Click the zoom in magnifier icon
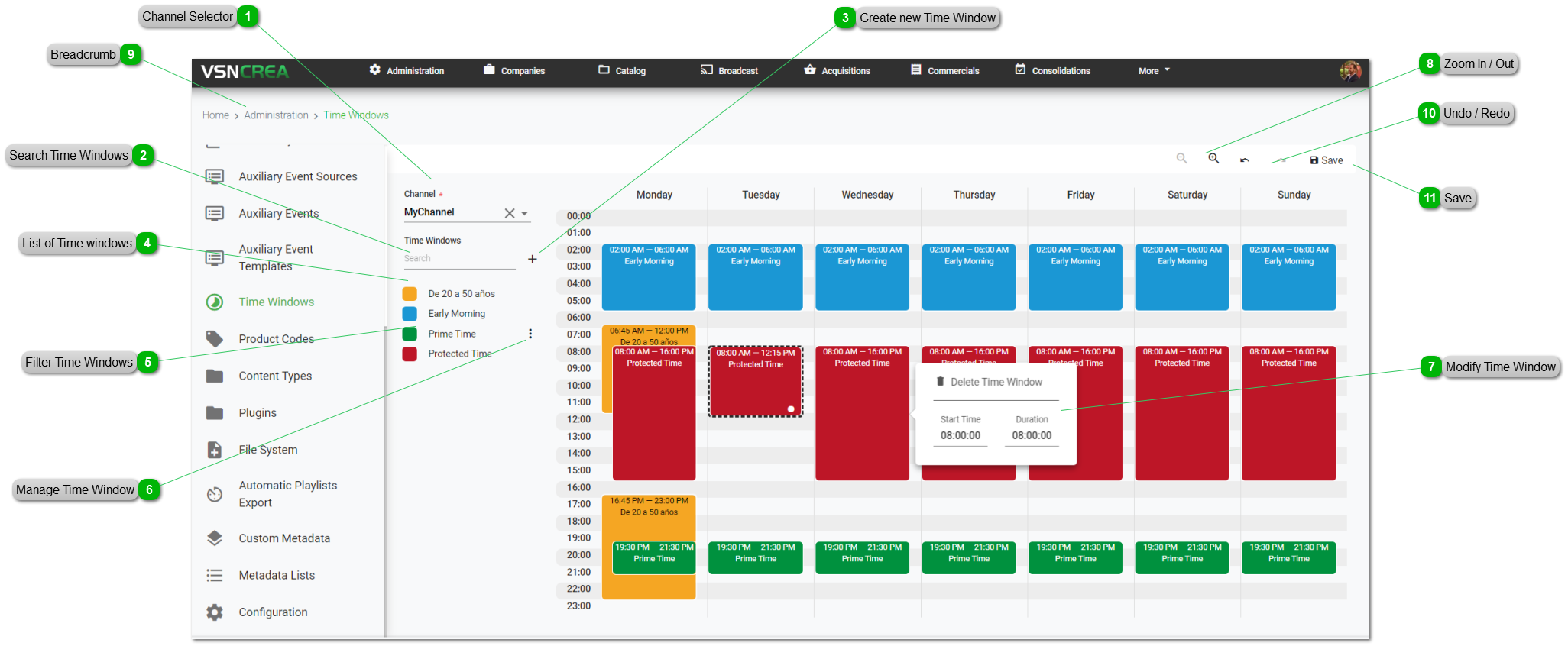Image resolution: width=1568 pixels, height=646 pixels. point(1213,158)
